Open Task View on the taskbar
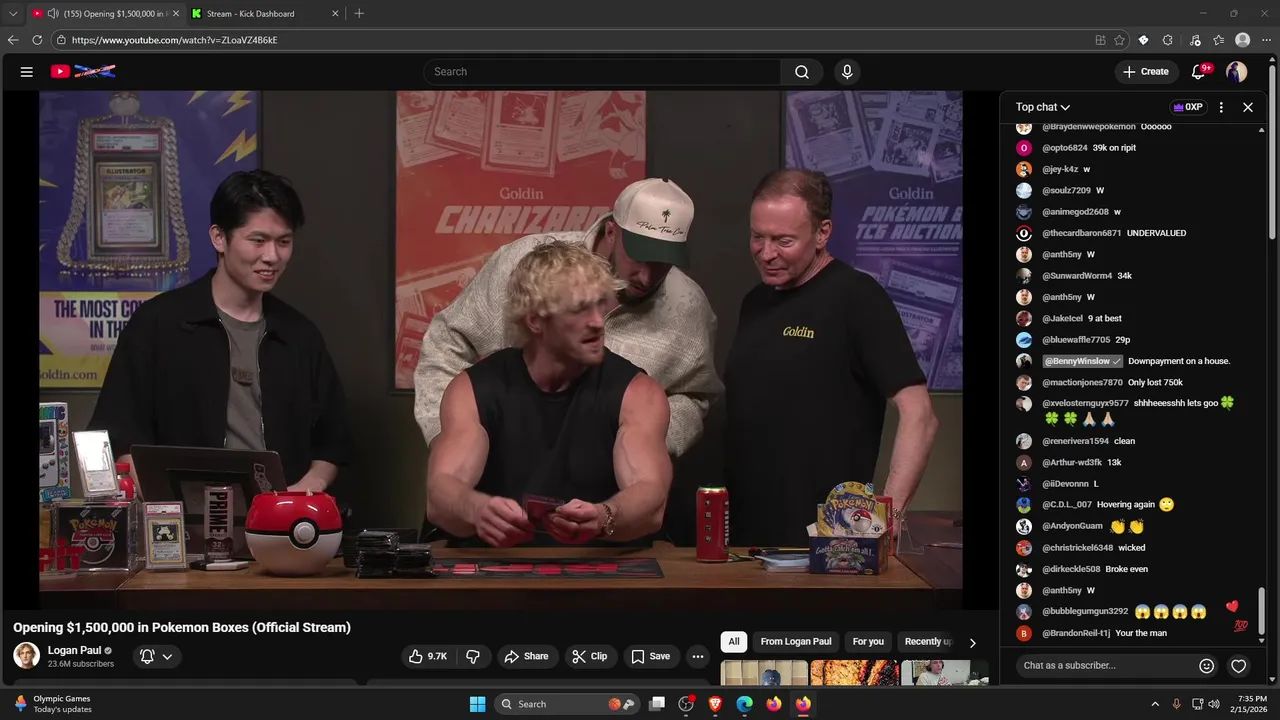 click(657, 704)
